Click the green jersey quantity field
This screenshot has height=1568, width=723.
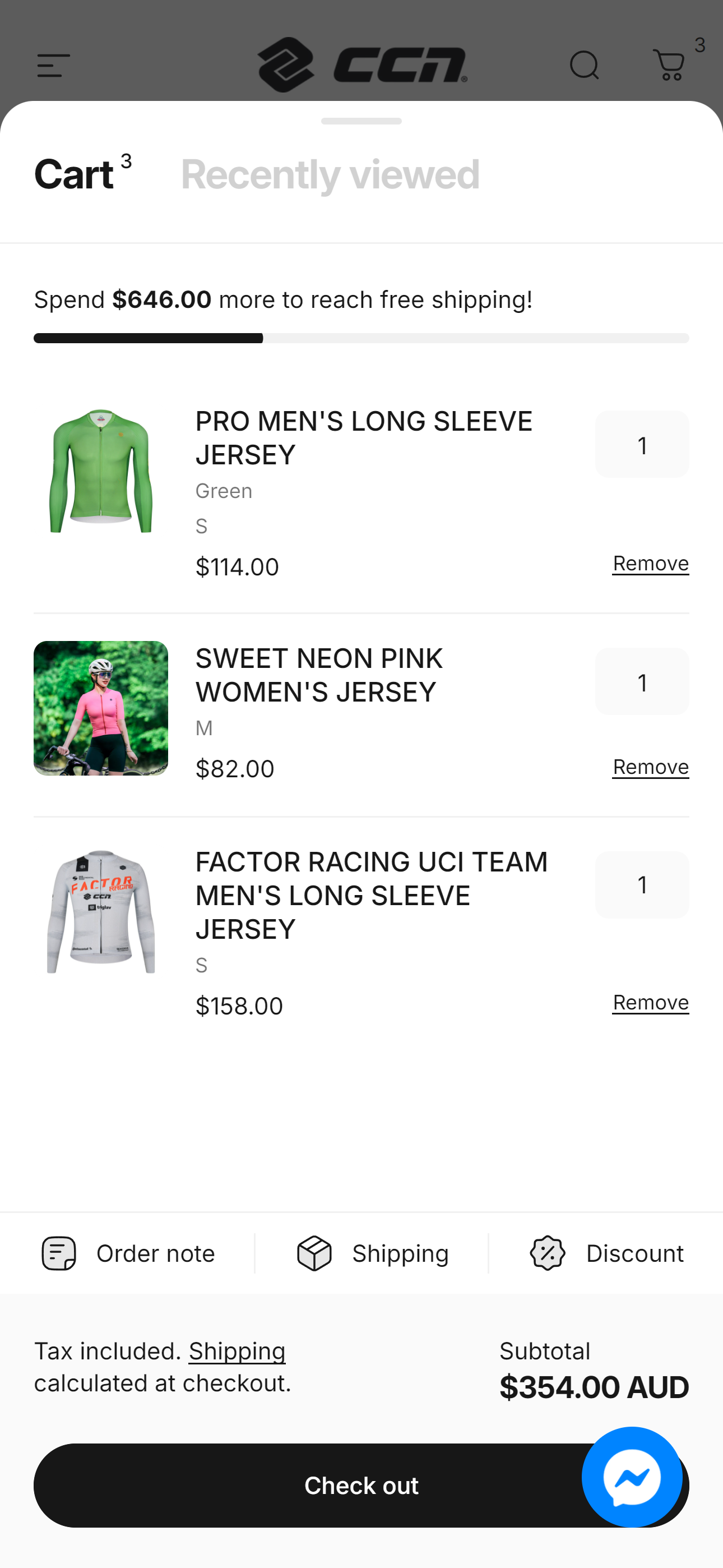[x=642, y=445]
